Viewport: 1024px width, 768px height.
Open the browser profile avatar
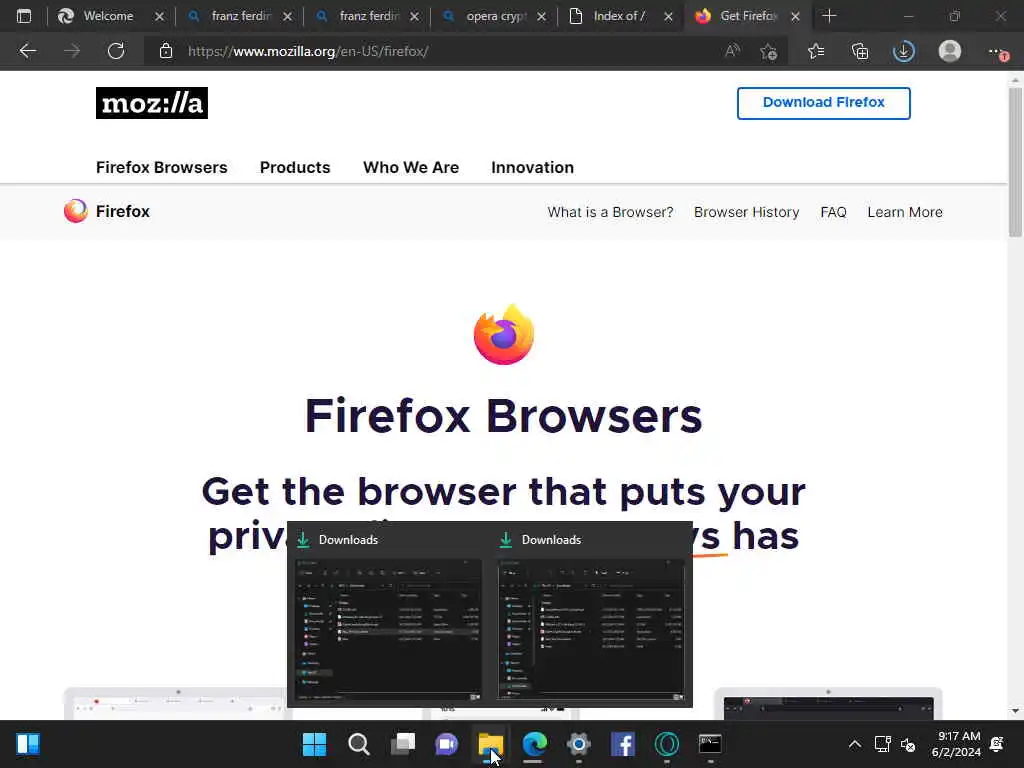[950, 51]
